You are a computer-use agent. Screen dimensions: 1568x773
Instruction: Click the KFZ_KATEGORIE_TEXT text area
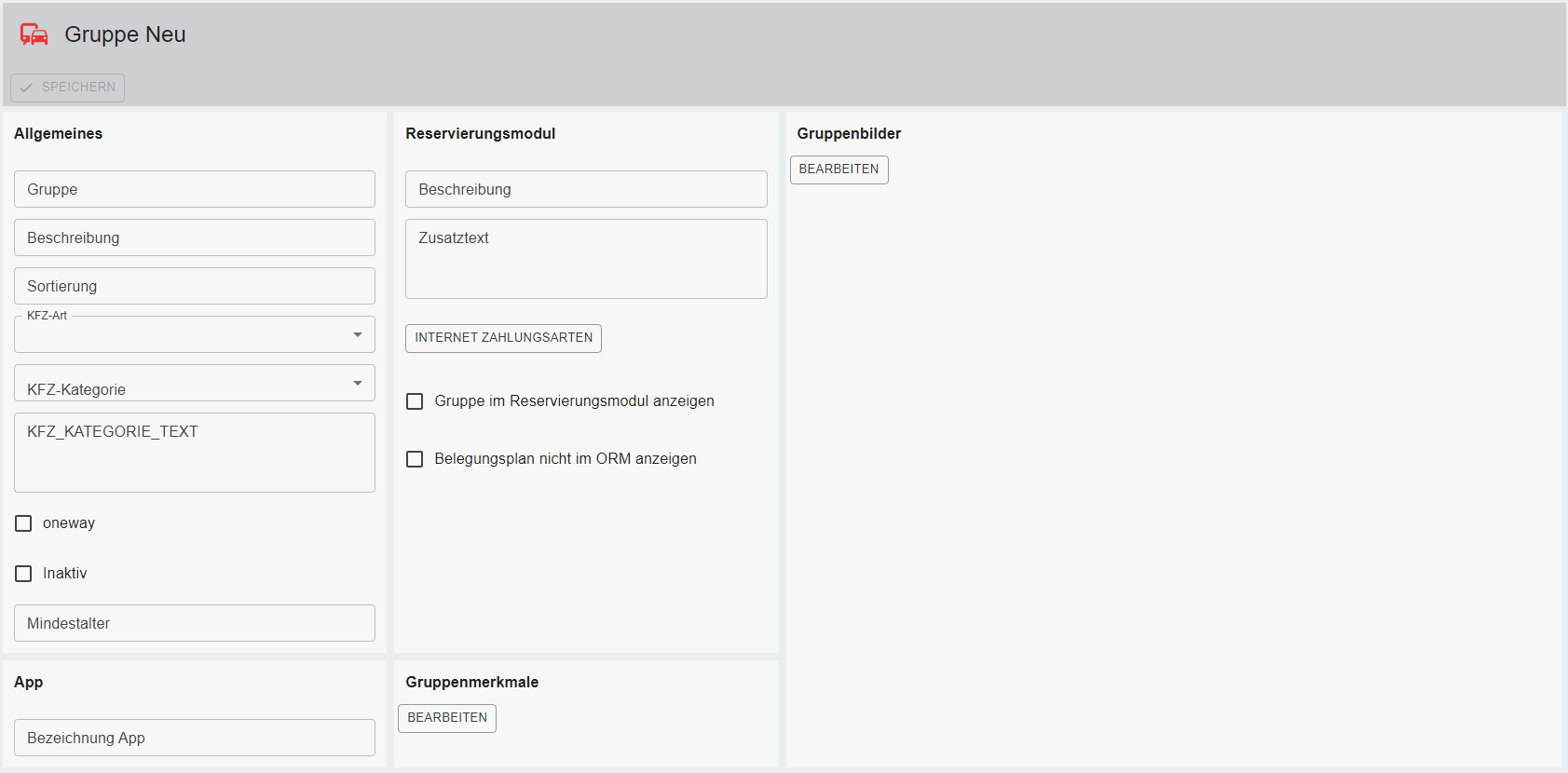coord(194,453)
